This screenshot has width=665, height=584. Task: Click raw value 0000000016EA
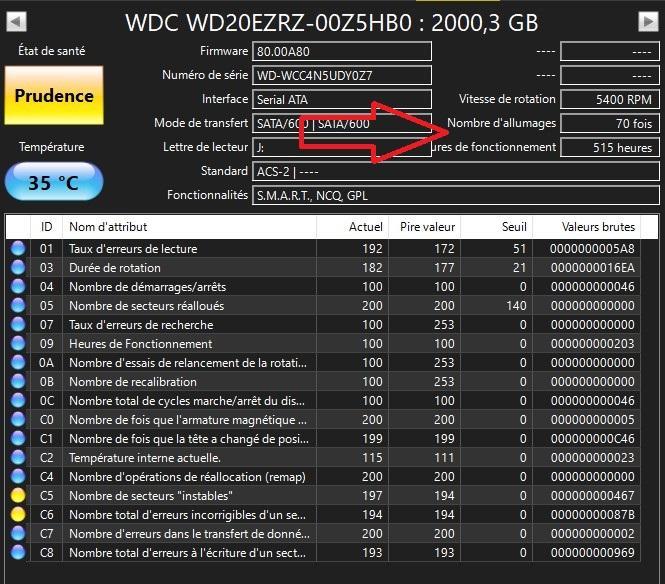(592, 268)
